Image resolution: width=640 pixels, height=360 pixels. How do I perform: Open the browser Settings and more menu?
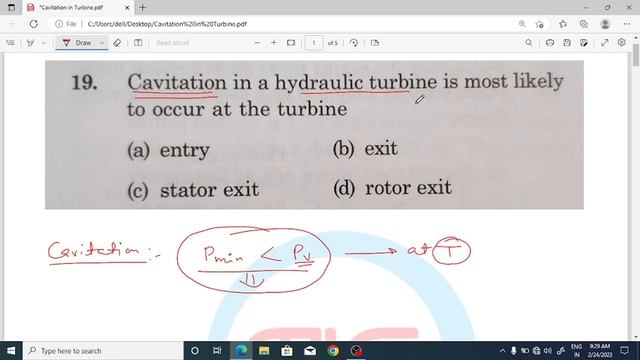coord(627,24)
